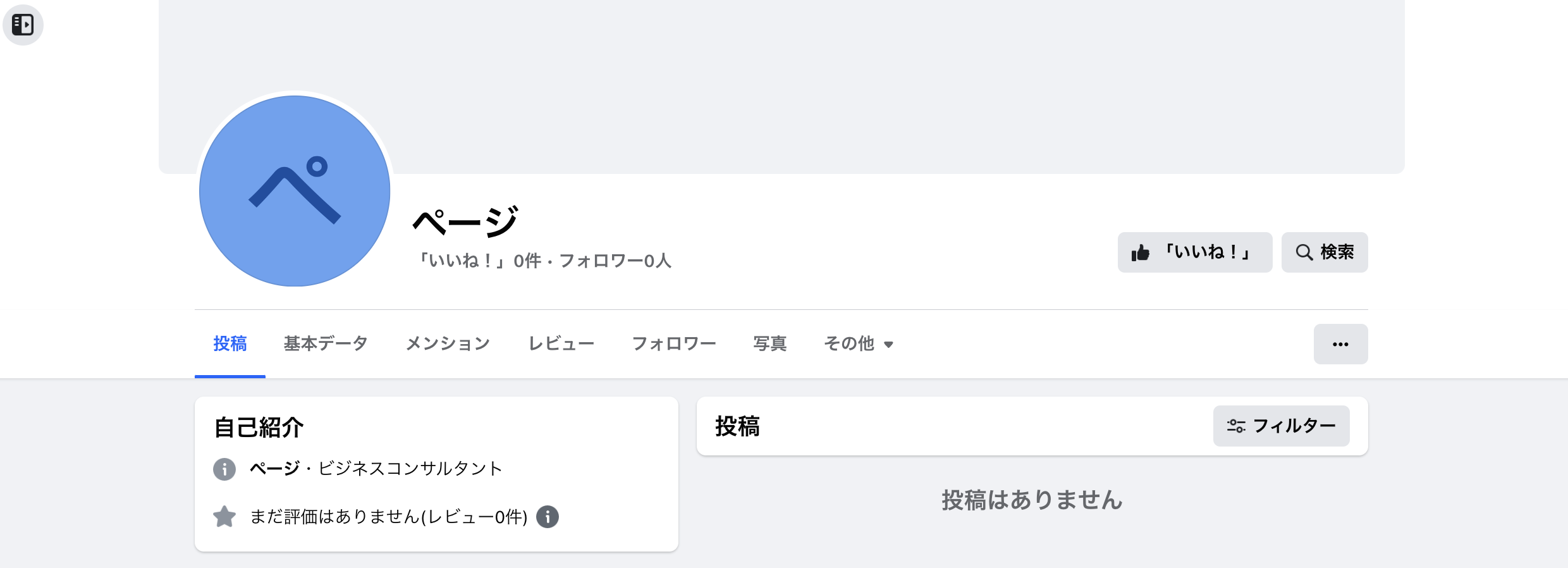Image resolution: width=1568 pixels, height=568 pixels.
Task: Click the gray star rating icon
Action: 224,517
